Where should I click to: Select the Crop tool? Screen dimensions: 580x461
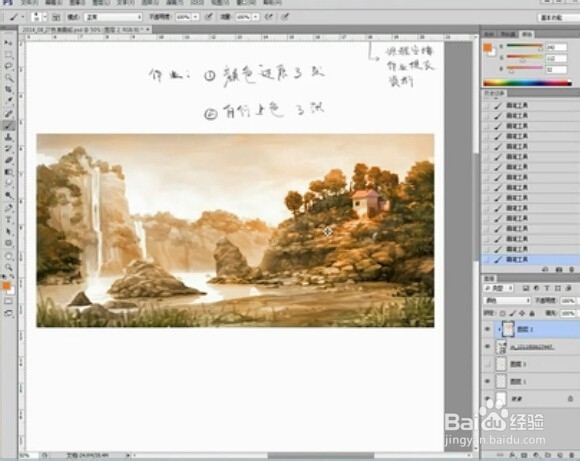point(8,89)
